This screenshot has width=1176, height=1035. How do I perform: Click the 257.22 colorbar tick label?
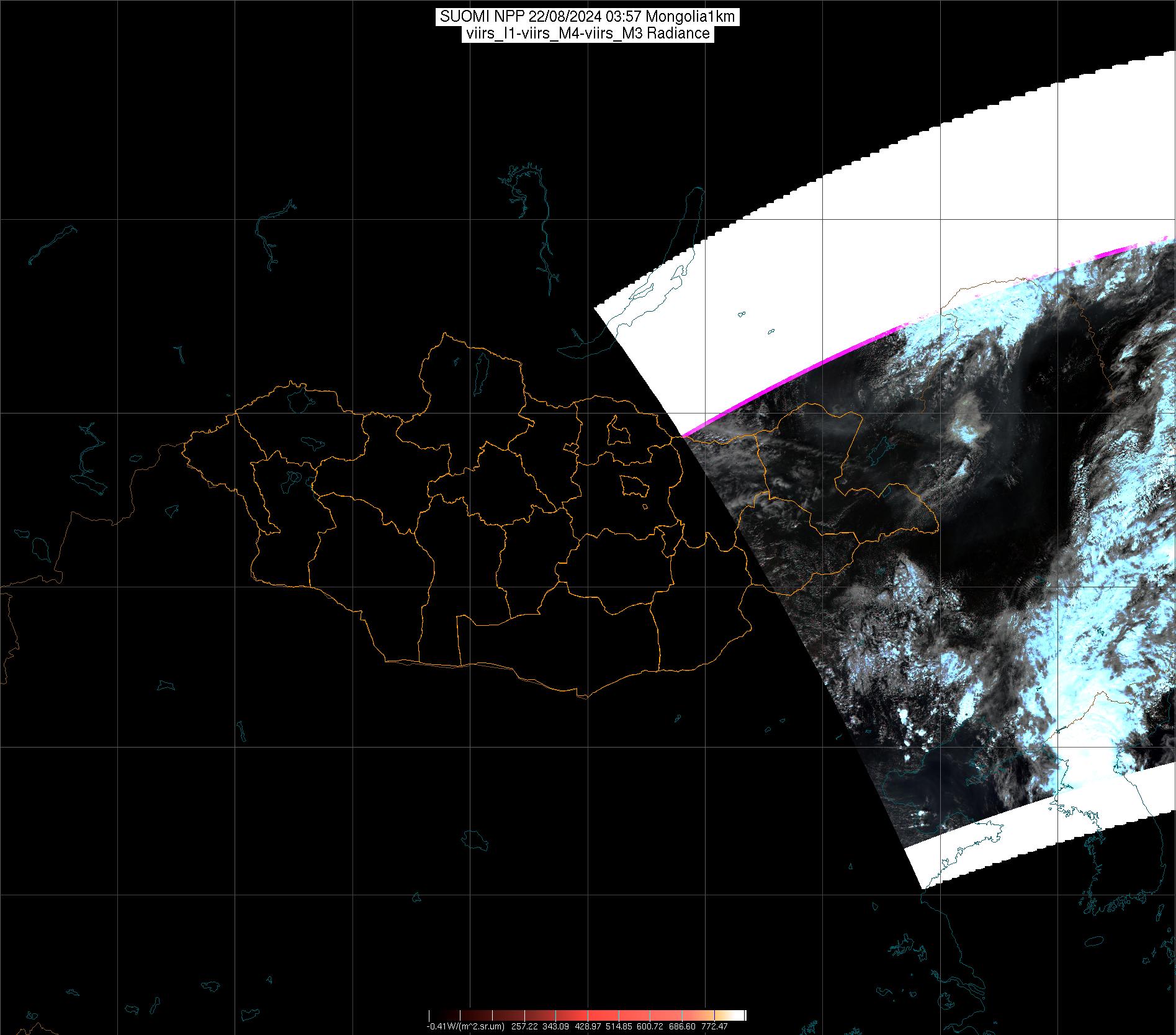click(x=525, y=1027)
